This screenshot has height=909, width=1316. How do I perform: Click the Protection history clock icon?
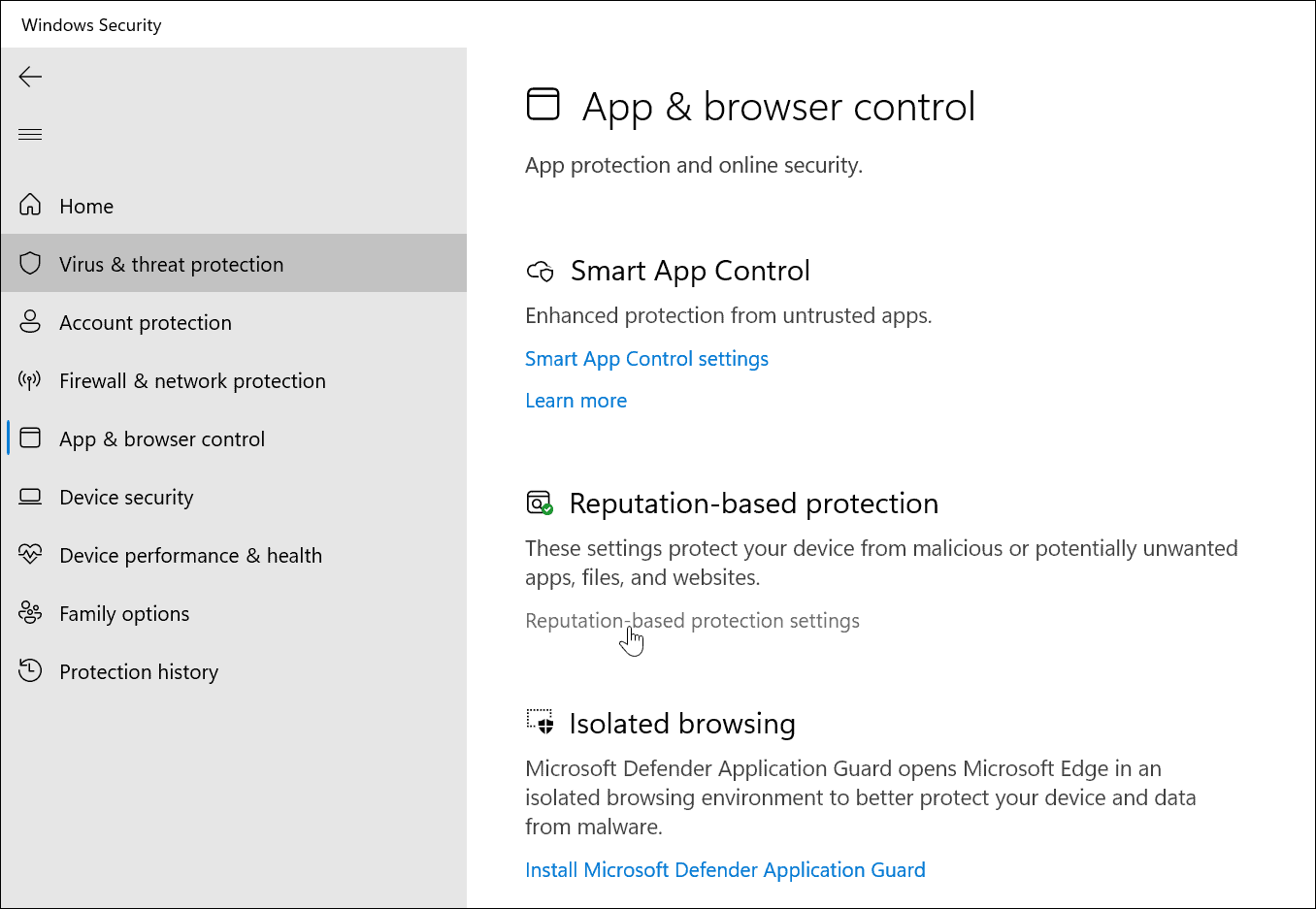point(30,670)
